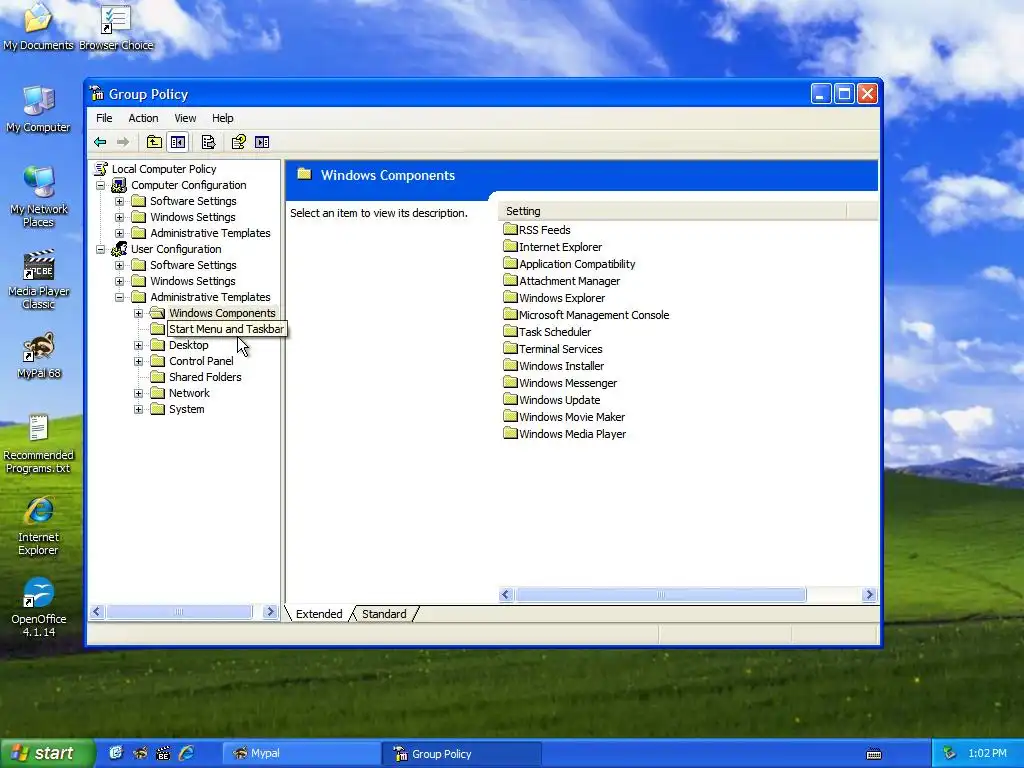Expand Windows Settings under User Configuration
This screenshot has height=768, width=1024.
point(120,281)
